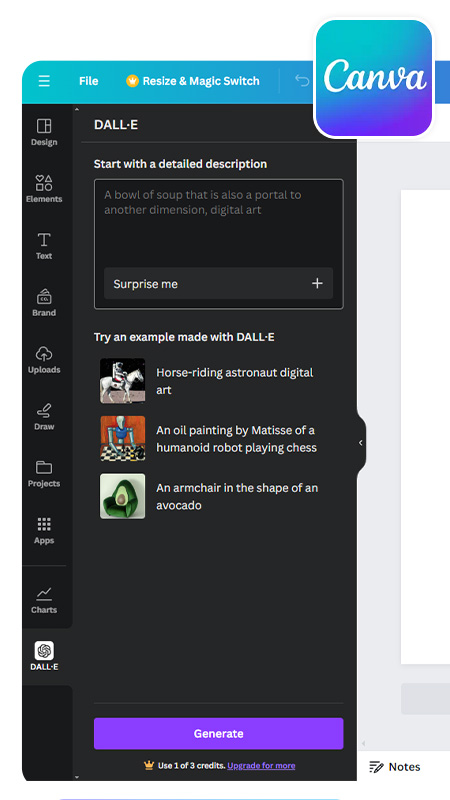Click the crown icon on Resize & Magic Switch
Image resolution: width=450 pixels, height=800 pixels.
132,81
